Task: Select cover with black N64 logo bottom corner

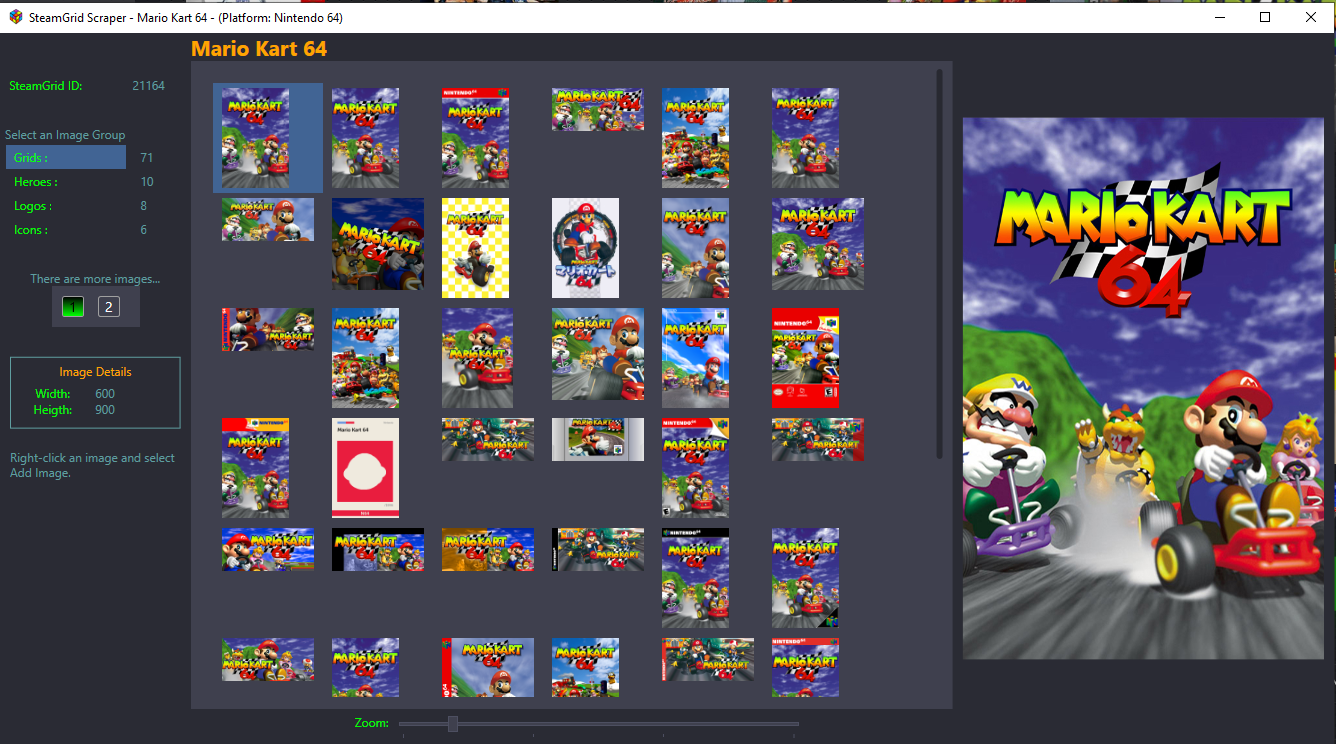Action: coord(805,578)
